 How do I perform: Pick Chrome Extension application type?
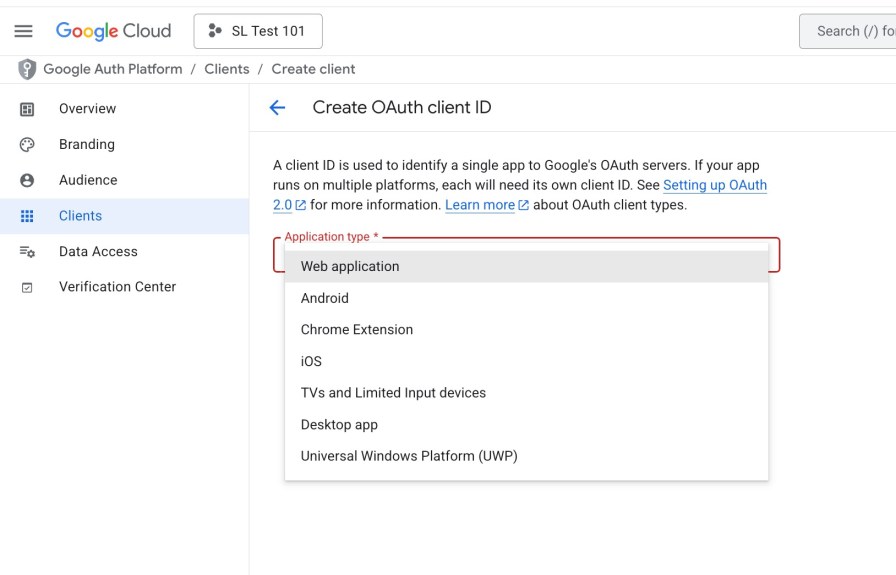(357, 329)
